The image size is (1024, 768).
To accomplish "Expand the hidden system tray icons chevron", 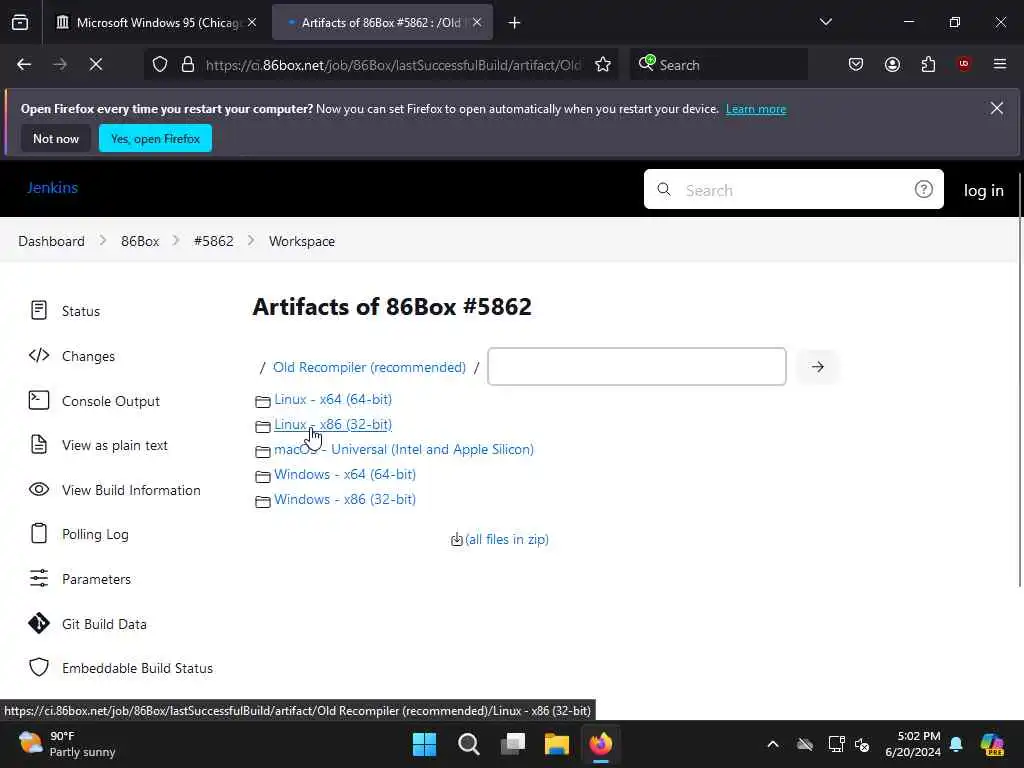I will tap(773, 744).
